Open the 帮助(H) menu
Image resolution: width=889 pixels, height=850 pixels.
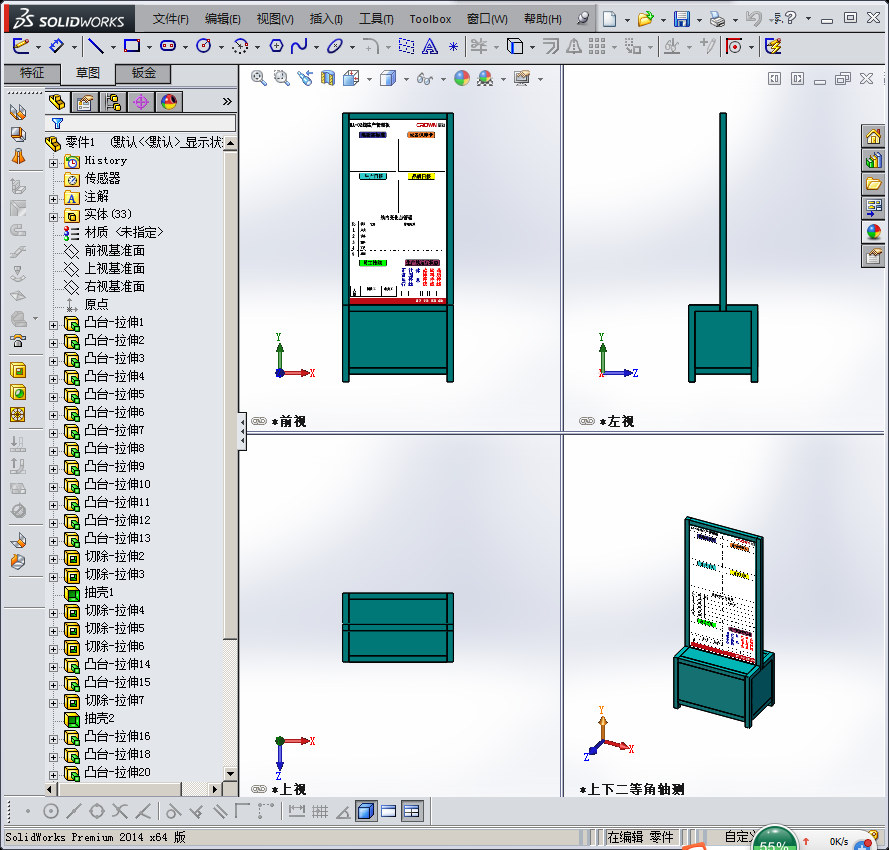coord(543,19)
